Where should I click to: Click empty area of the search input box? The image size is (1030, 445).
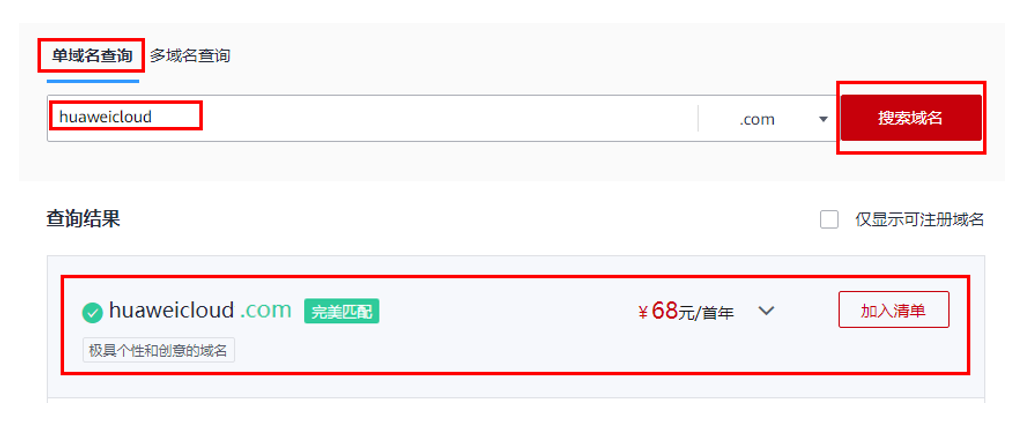[x=447, y=118]
